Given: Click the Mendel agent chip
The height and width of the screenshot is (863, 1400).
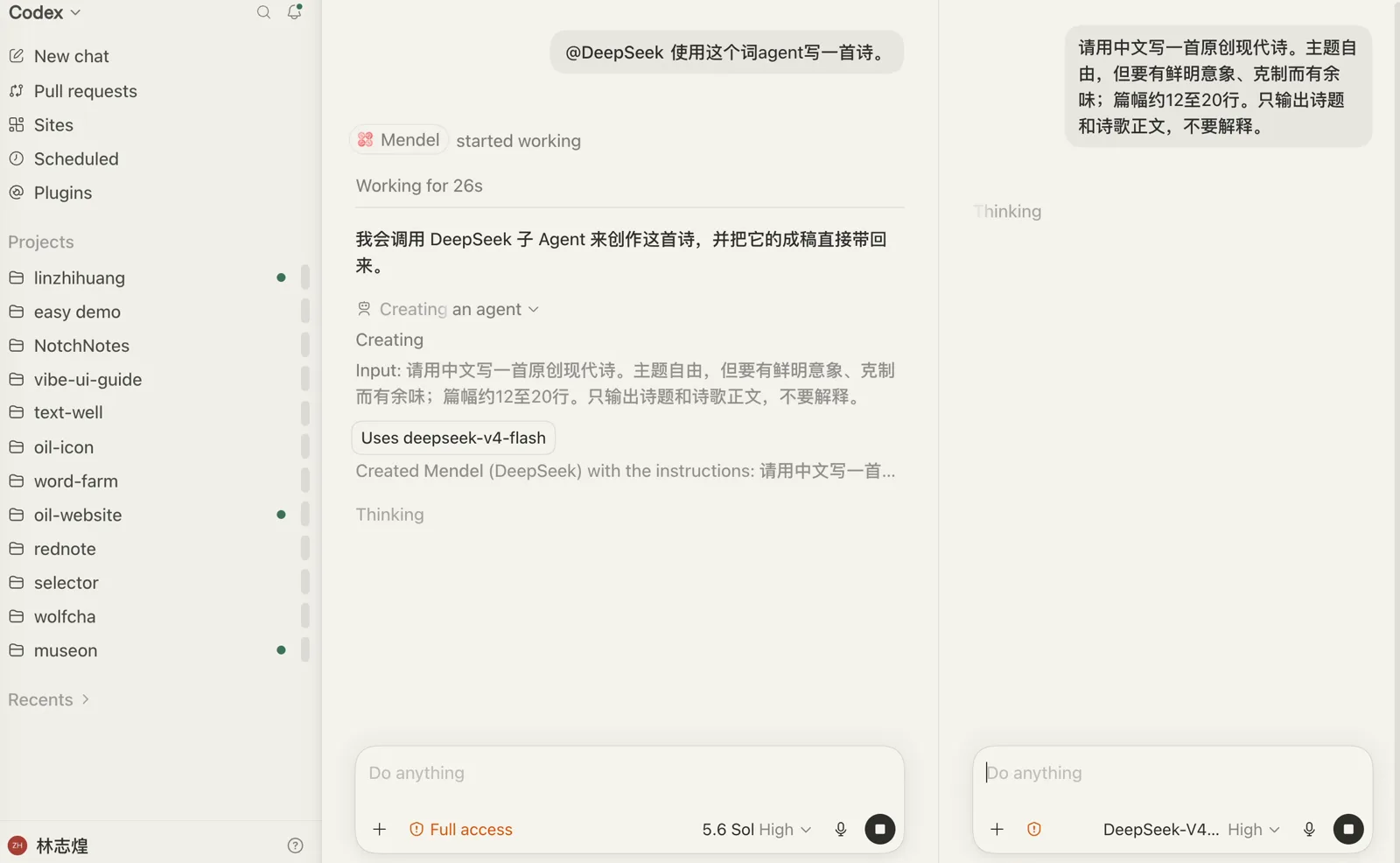Looking at the screenshot, I should pos(399,140).
